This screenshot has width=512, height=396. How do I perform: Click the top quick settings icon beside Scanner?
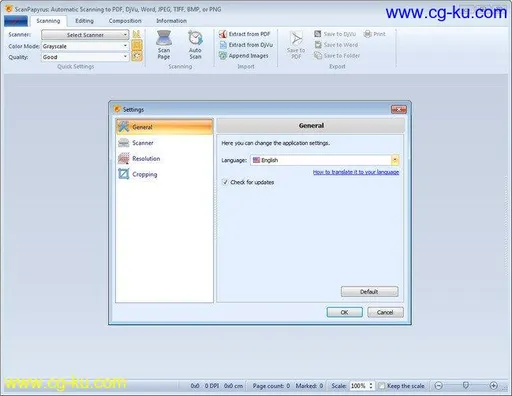pos(137,34)
